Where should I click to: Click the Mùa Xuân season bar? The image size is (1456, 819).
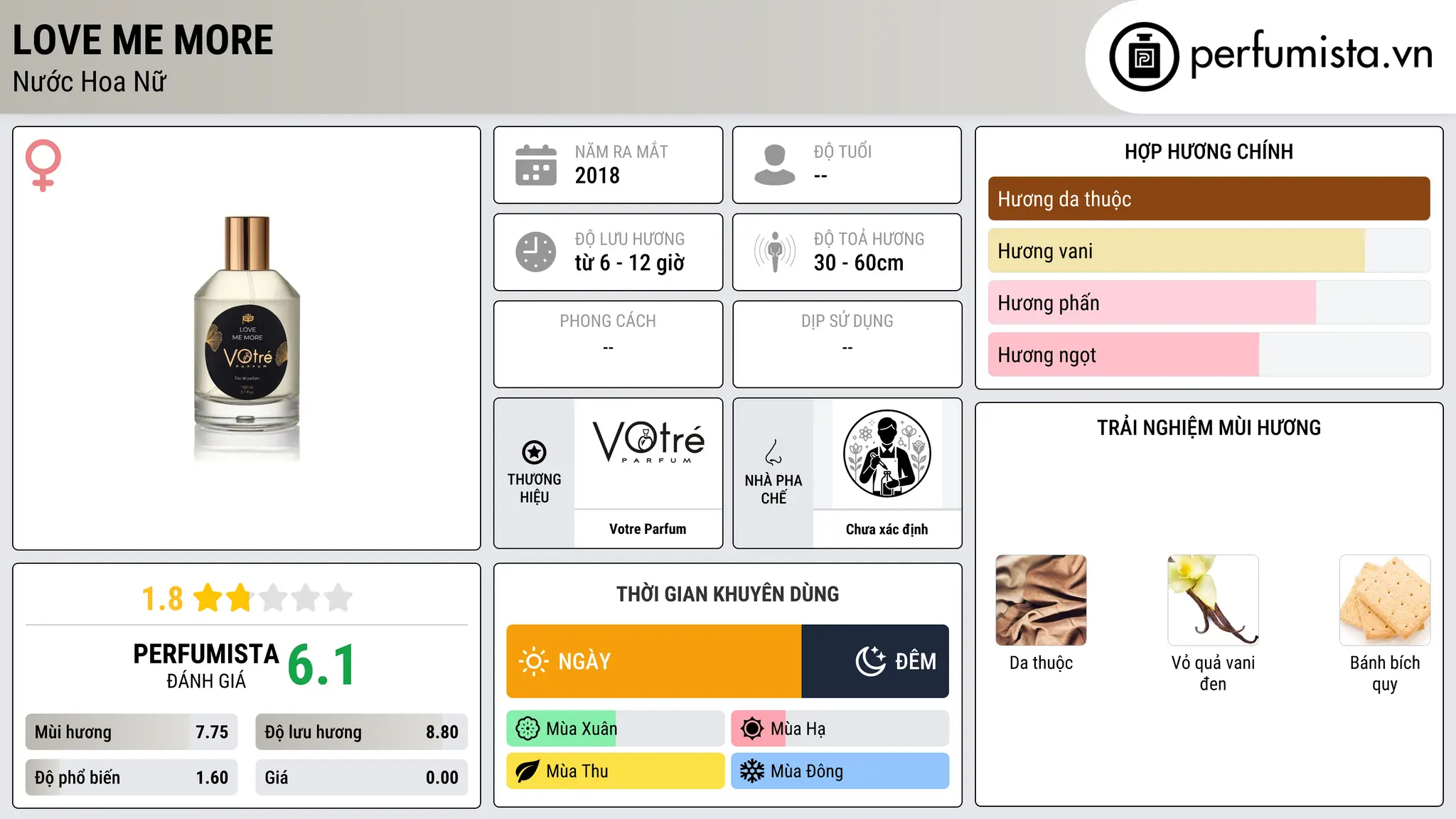click(616, 729)
